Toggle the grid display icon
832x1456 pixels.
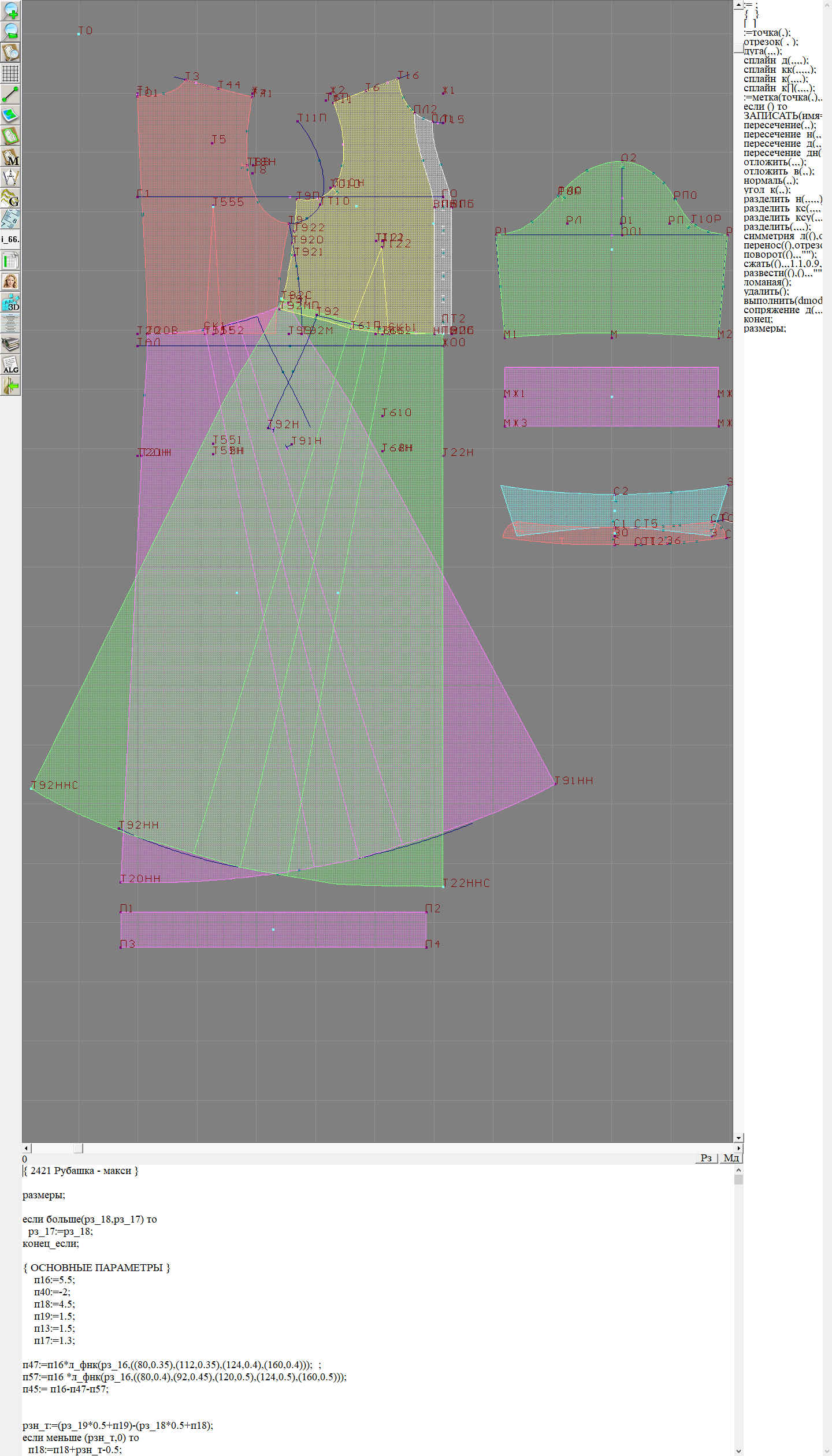[x=10, y=73]
